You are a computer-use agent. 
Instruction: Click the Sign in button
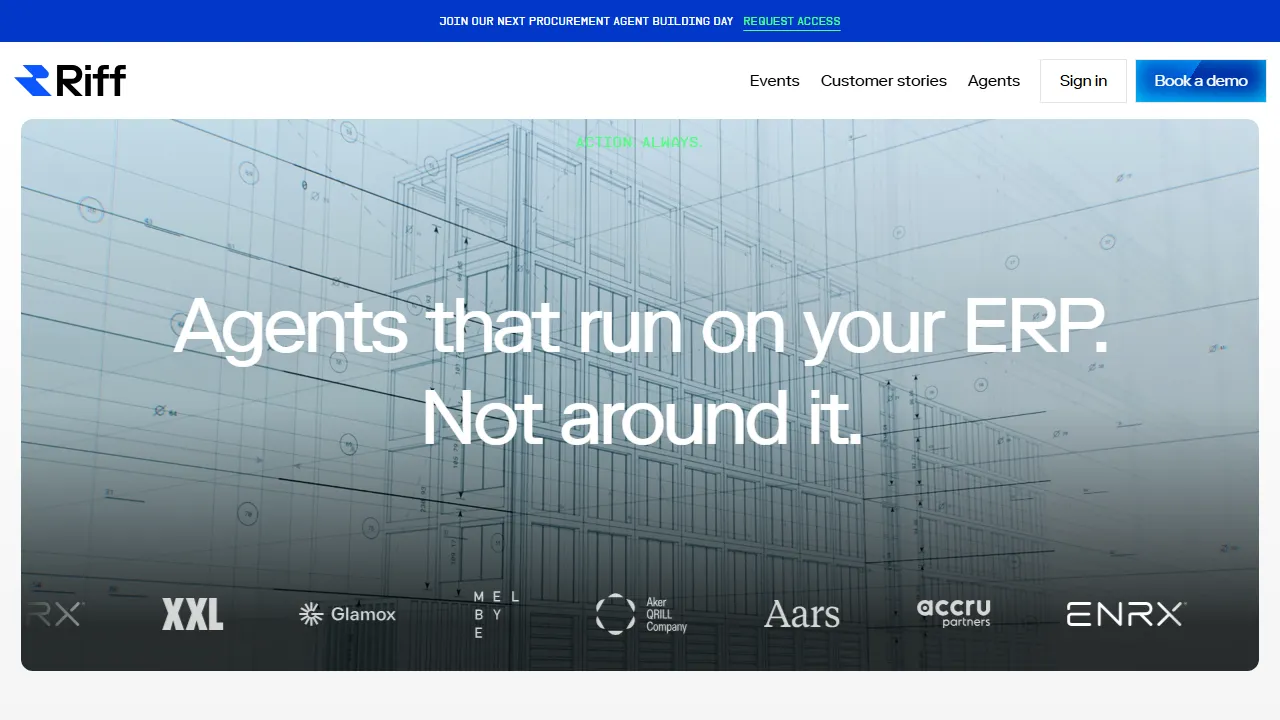click(1083, 81)
